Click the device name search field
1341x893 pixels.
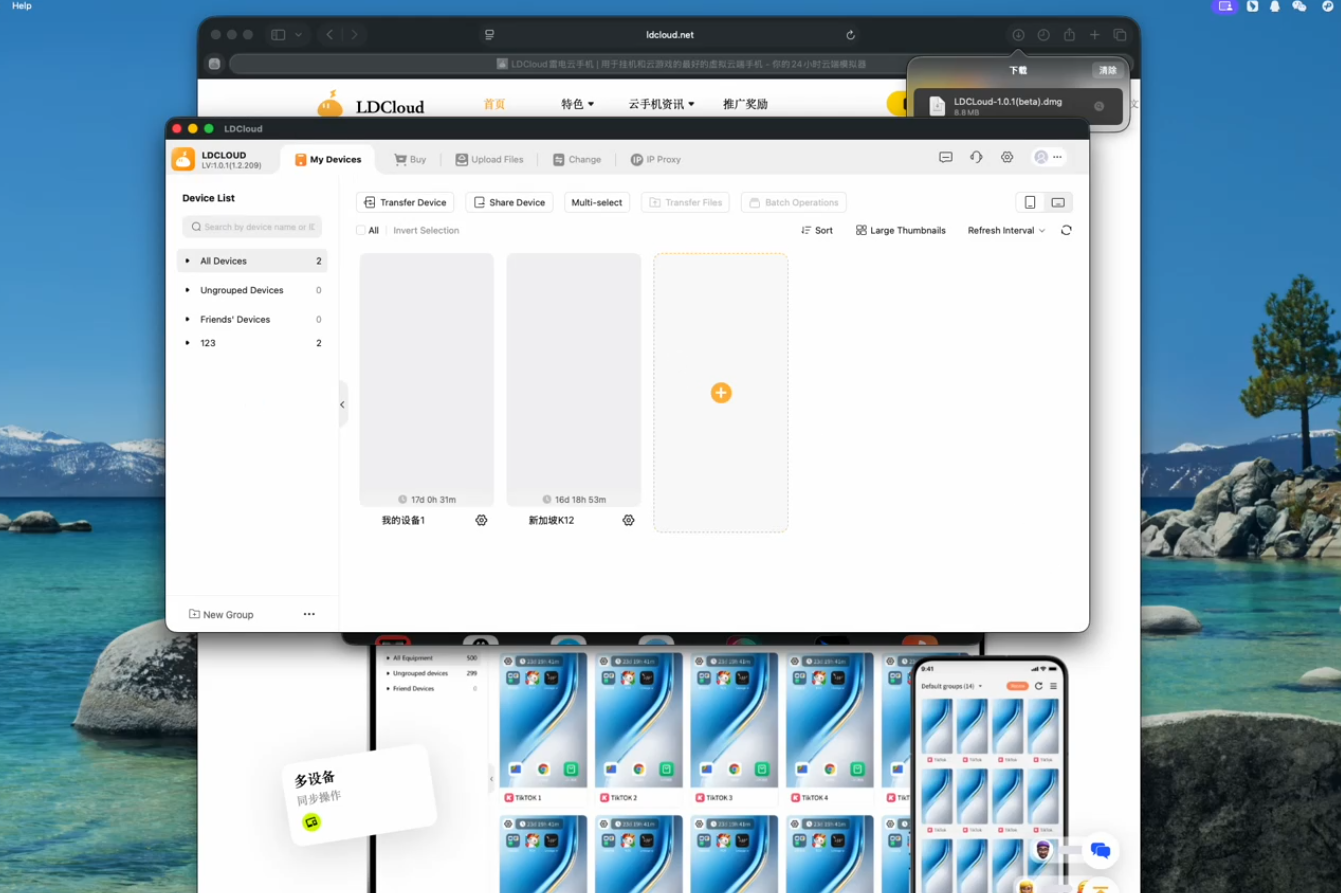[x=253, y=227]
